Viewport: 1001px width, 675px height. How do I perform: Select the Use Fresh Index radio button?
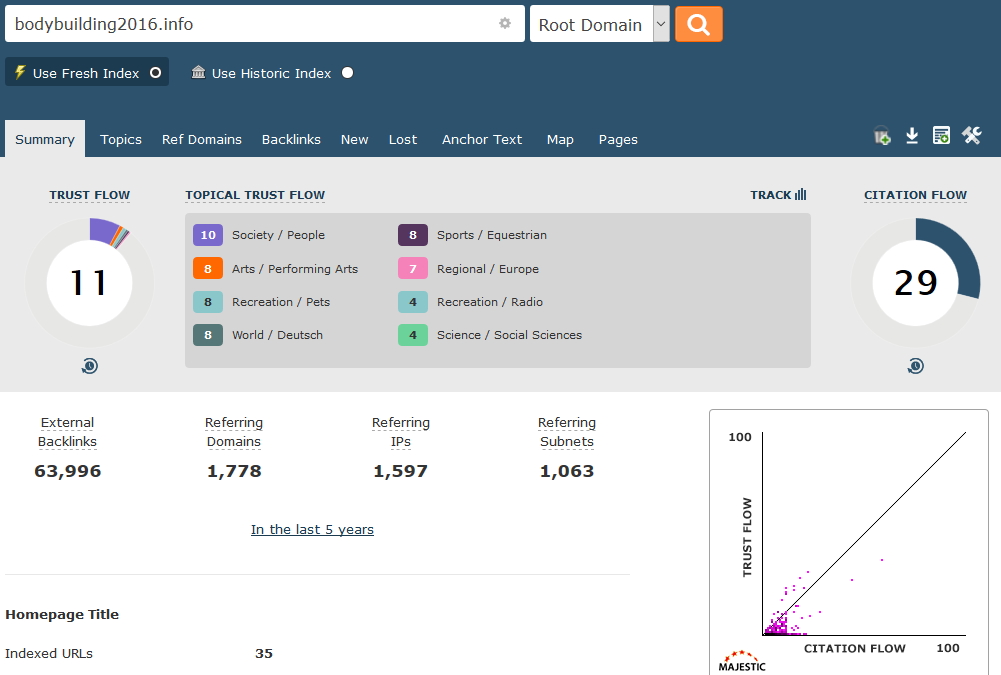[155, 73]
